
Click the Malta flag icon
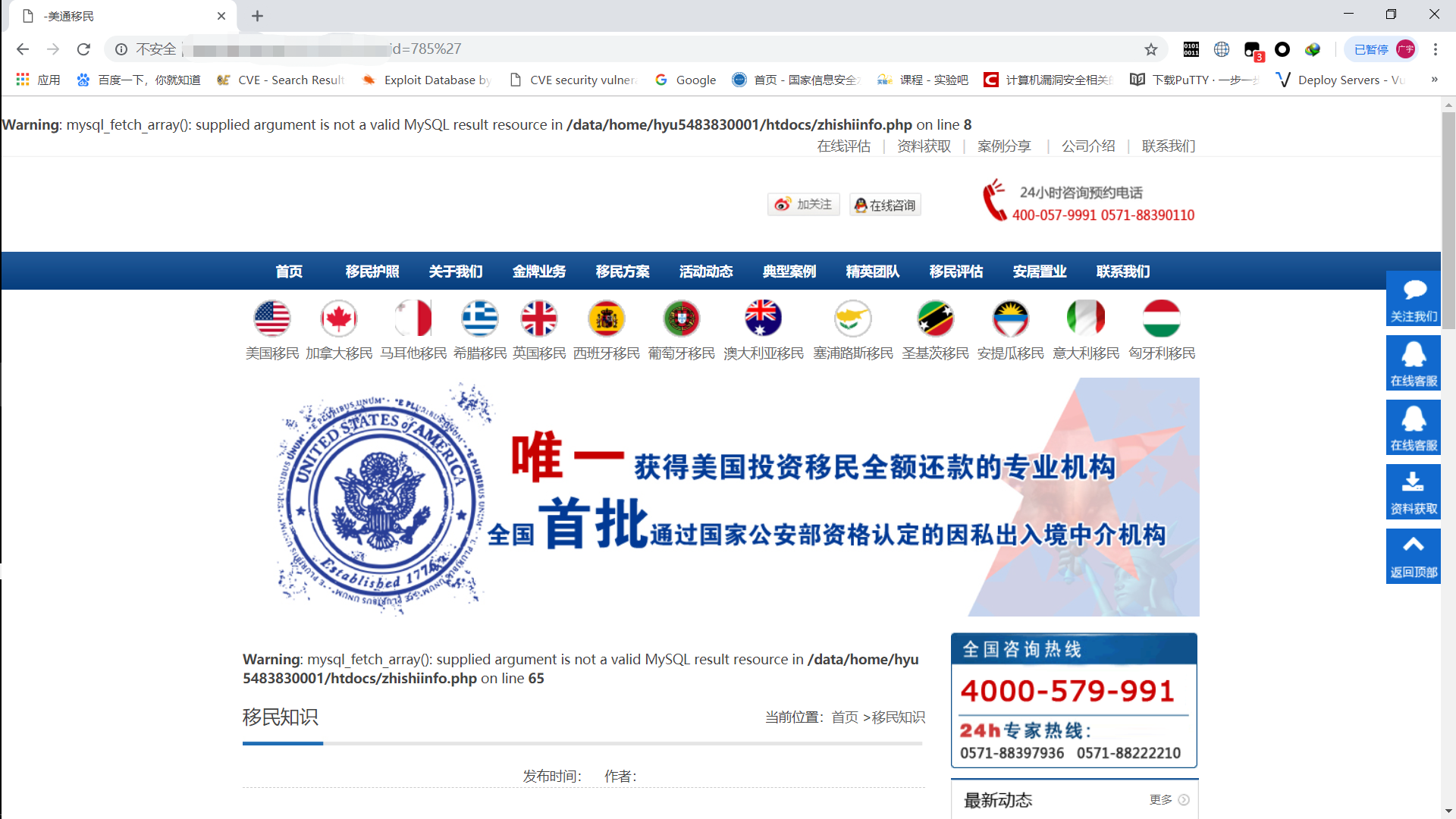tap(413, 318)
